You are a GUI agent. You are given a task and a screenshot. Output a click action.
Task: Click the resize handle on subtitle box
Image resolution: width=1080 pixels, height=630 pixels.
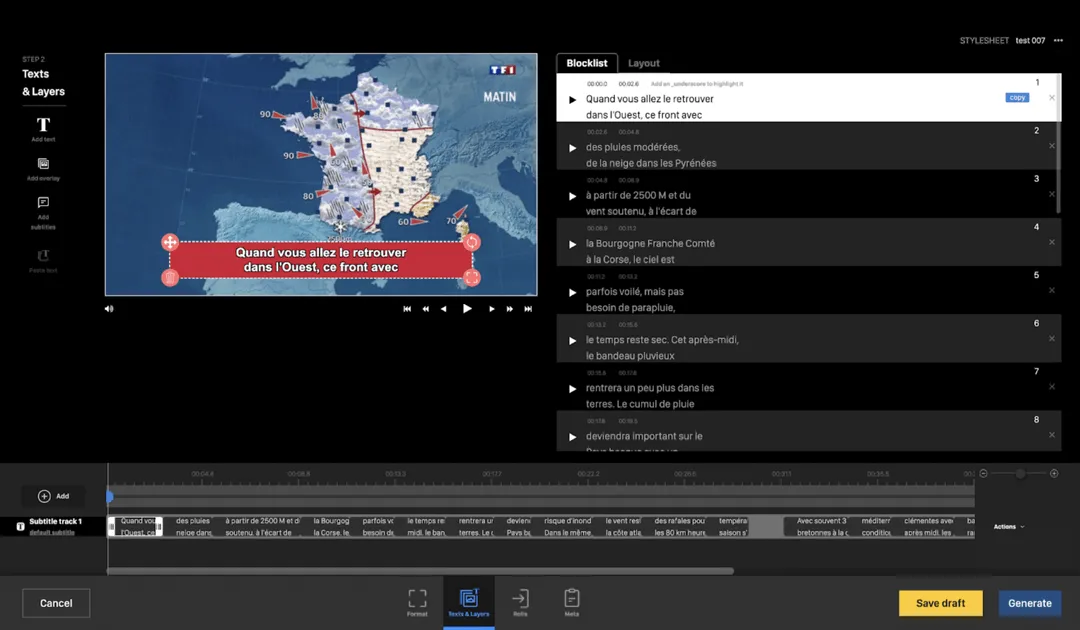472,277
